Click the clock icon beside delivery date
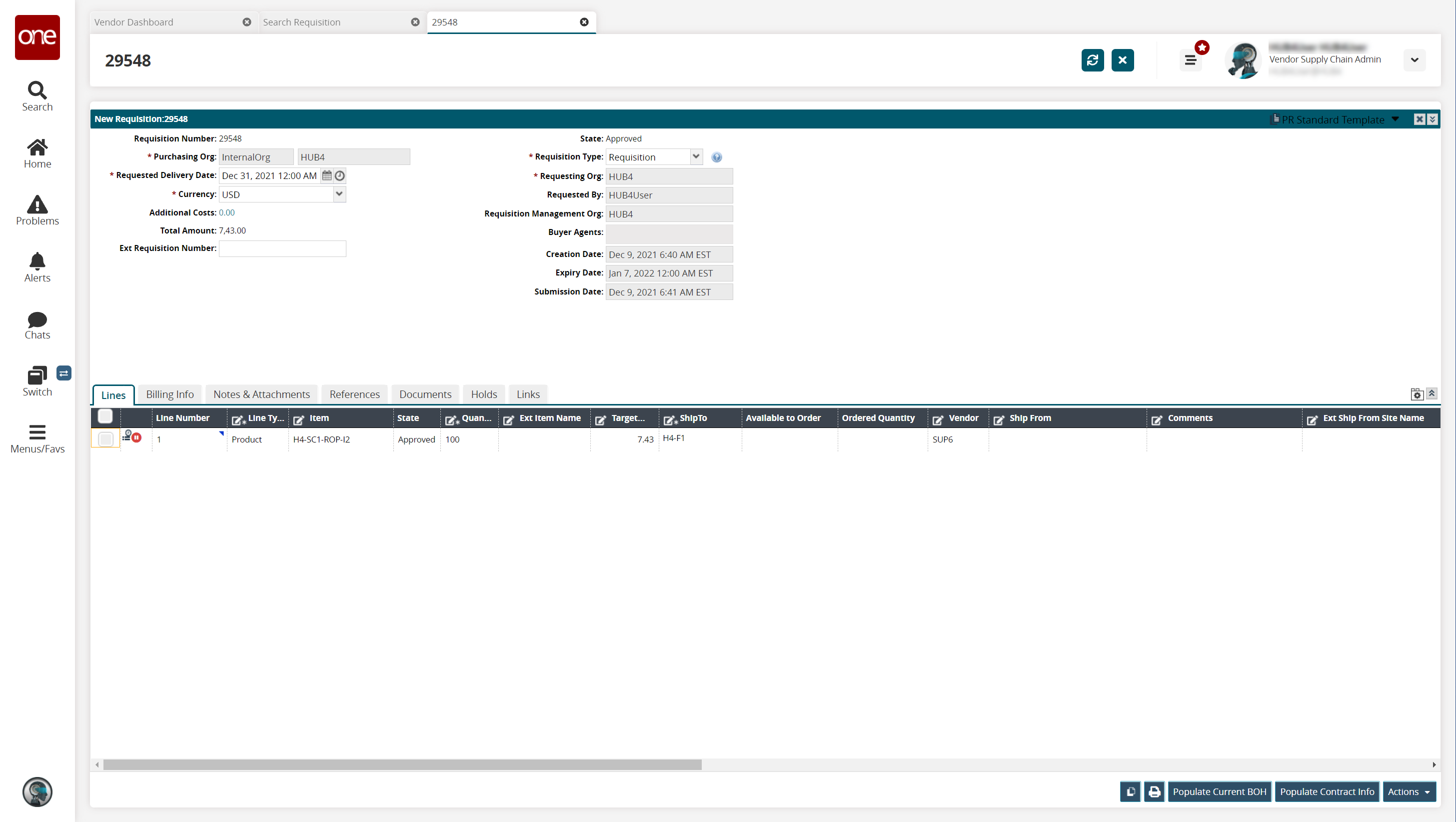1456x822 pixels. (340, 176)
